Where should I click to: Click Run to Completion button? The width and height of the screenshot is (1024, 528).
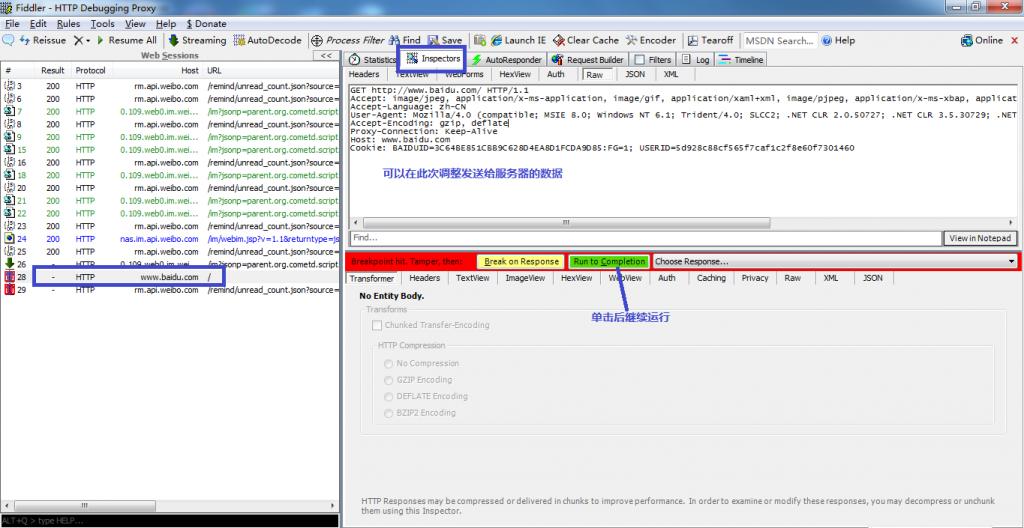coord(609,261)
